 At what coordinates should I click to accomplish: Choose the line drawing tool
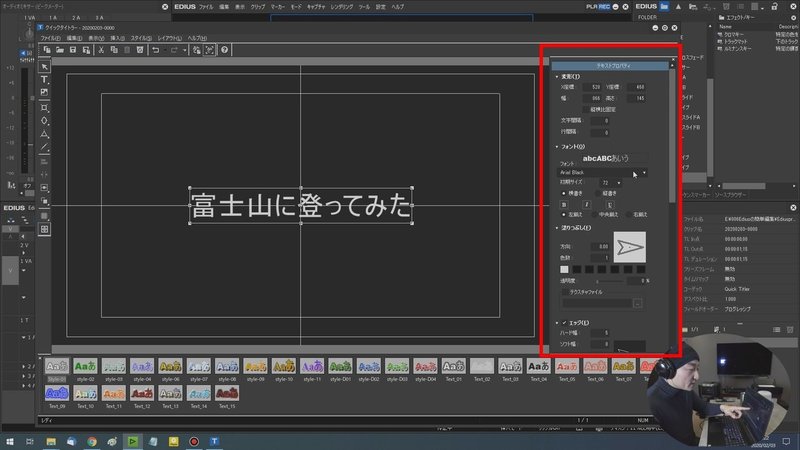click(x=44, y=147)
